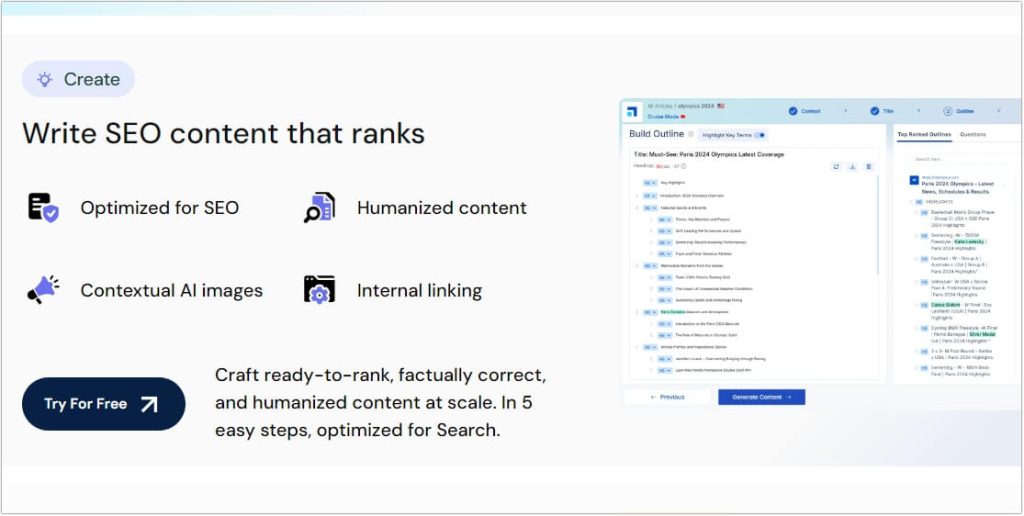Switch to the Questions tab
The height and width of the screenshot is (516, 1024).
pyautogui.click(x=973, y=134)
